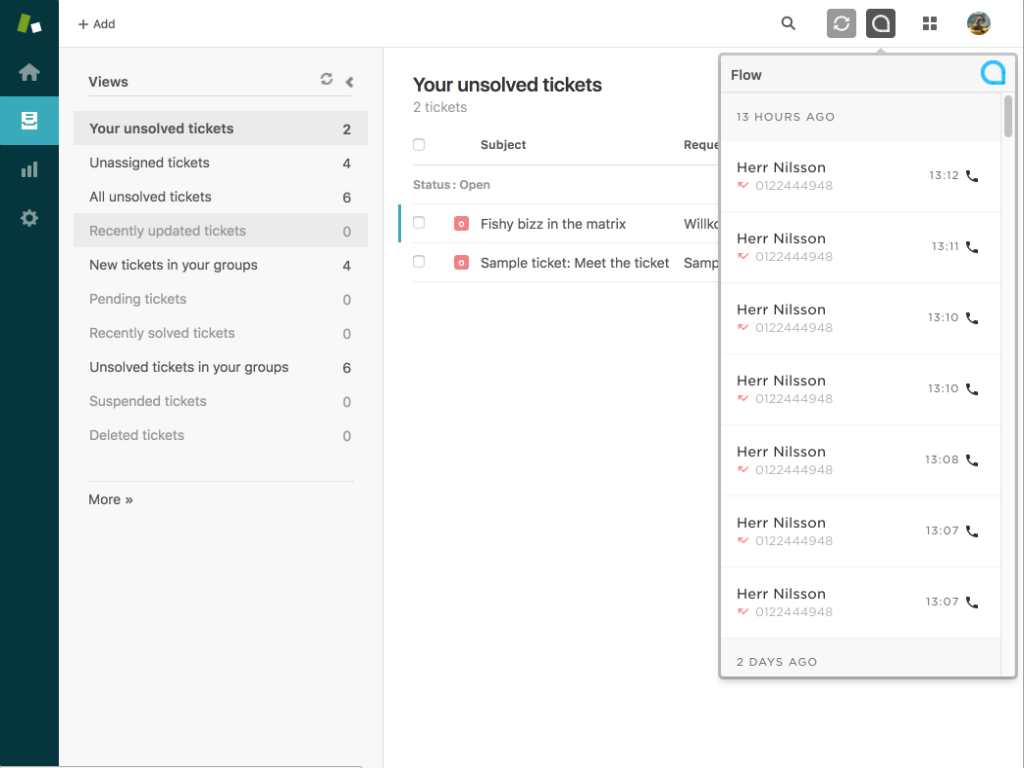Refresh the Views list
The width and height of the screenshot is (1024, 768).
(326, 80)
